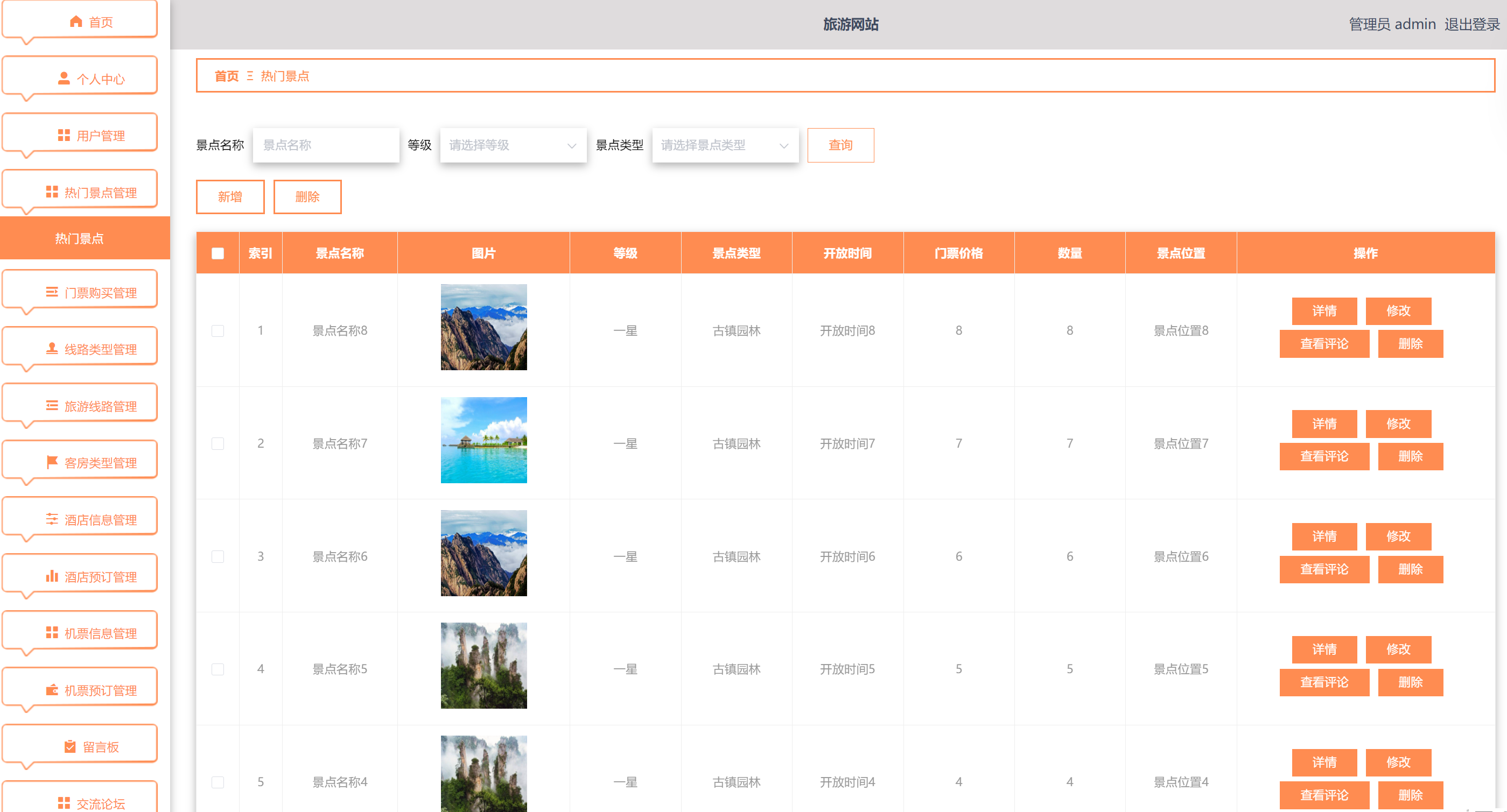Click 修改 for 景点名称5
This screenshot has width=1507, height=812.
(x=1398, y=649)
